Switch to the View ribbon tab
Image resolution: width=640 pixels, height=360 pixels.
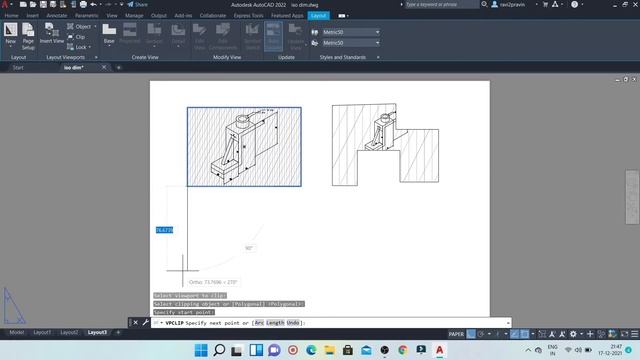point(112,16)
